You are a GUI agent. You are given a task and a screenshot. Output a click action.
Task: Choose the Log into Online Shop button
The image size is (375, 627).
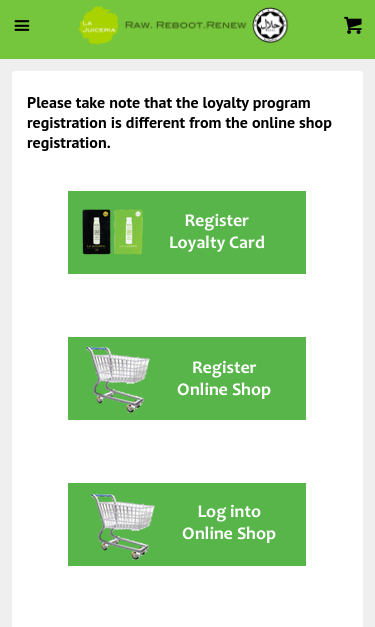coord(187,524)
